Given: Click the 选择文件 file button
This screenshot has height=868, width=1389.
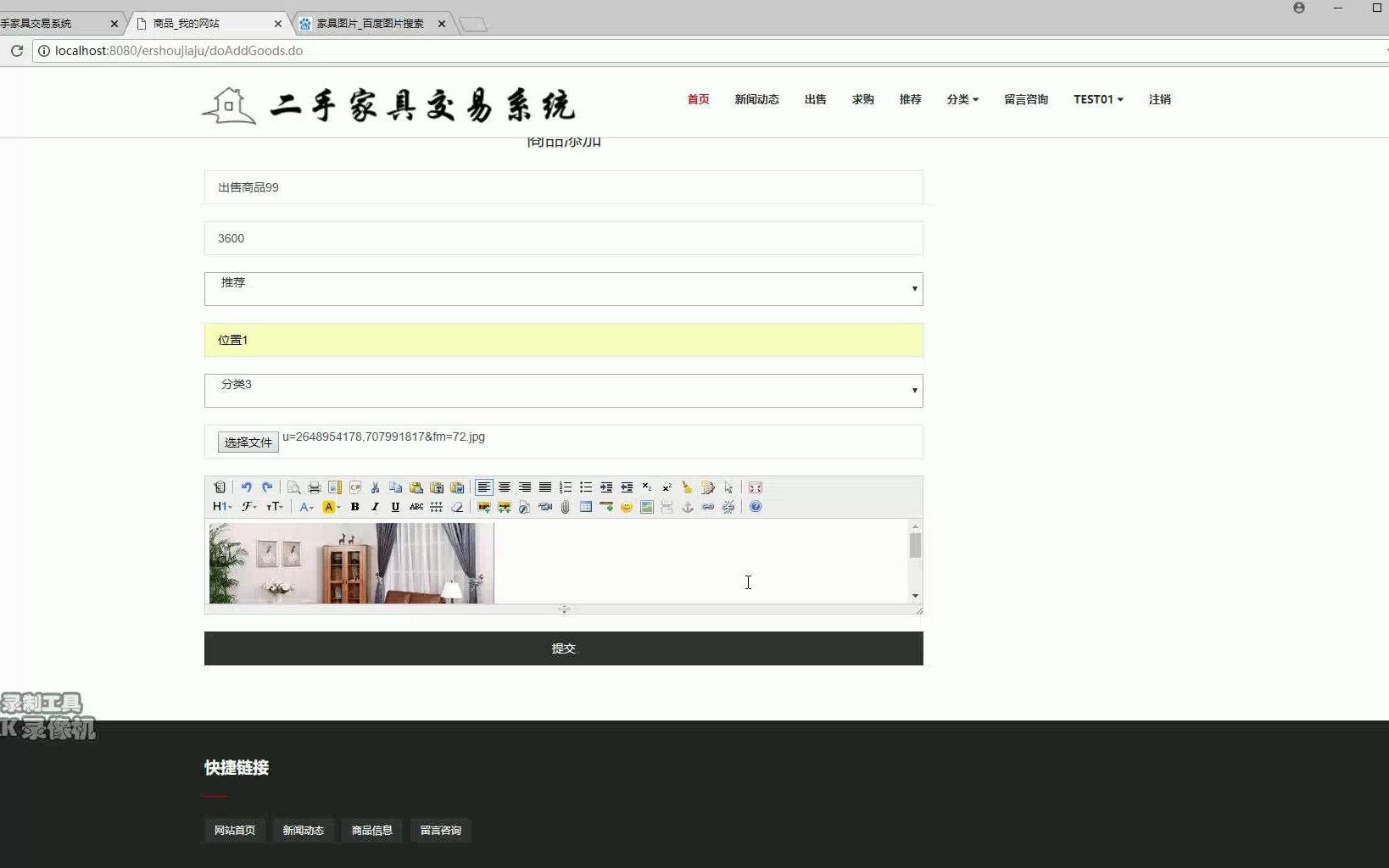Looking at the screenshot, I should pyautogui.click(x=248, y=442).
